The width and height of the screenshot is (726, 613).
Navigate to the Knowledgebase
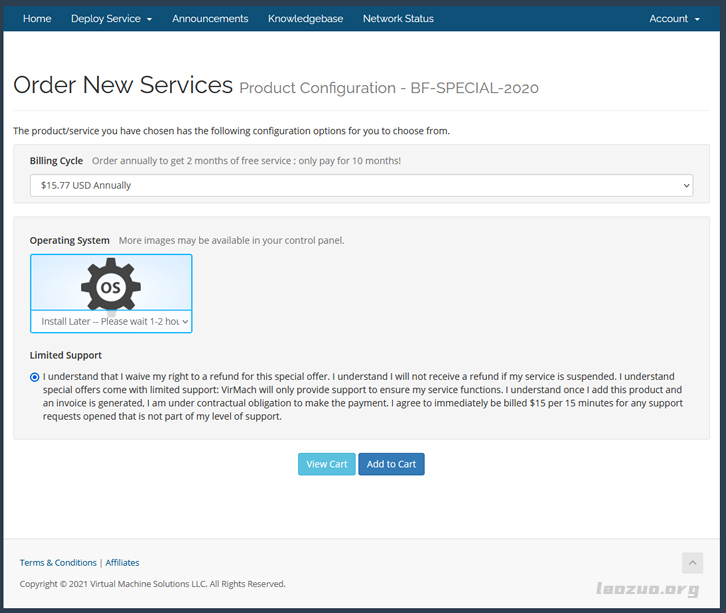(305, 18)
